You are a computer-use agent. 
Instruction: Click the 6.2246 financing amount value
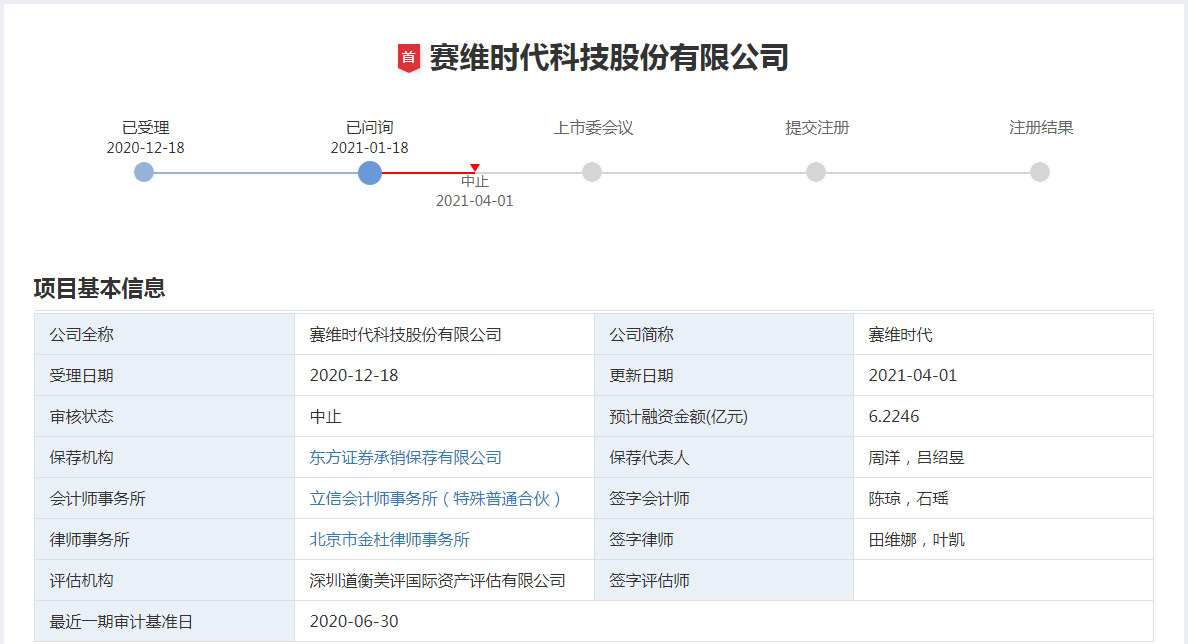click(894, 417)
